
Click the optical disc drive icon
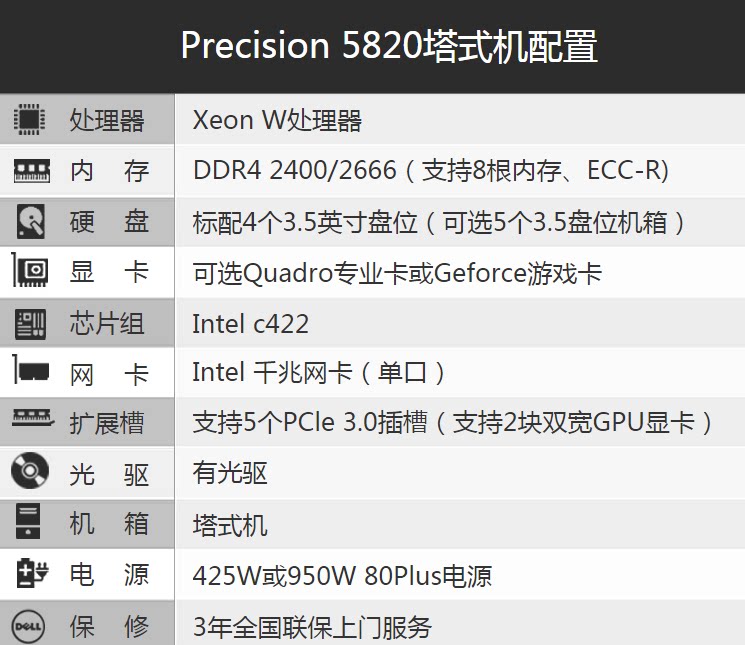30,472
